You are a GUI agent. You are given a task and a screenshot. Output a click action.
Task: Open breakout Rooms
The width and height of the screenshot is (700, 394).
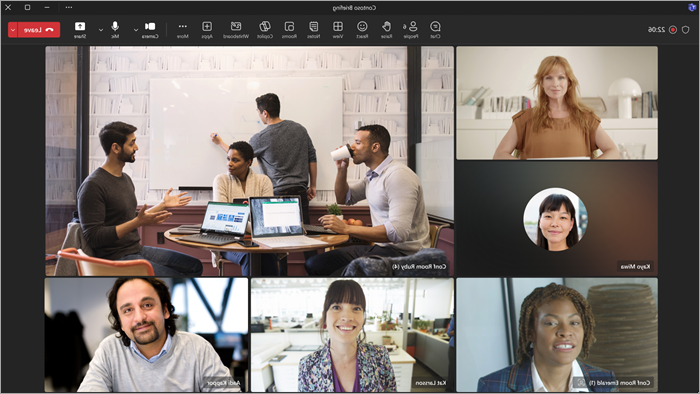(289, 30)
